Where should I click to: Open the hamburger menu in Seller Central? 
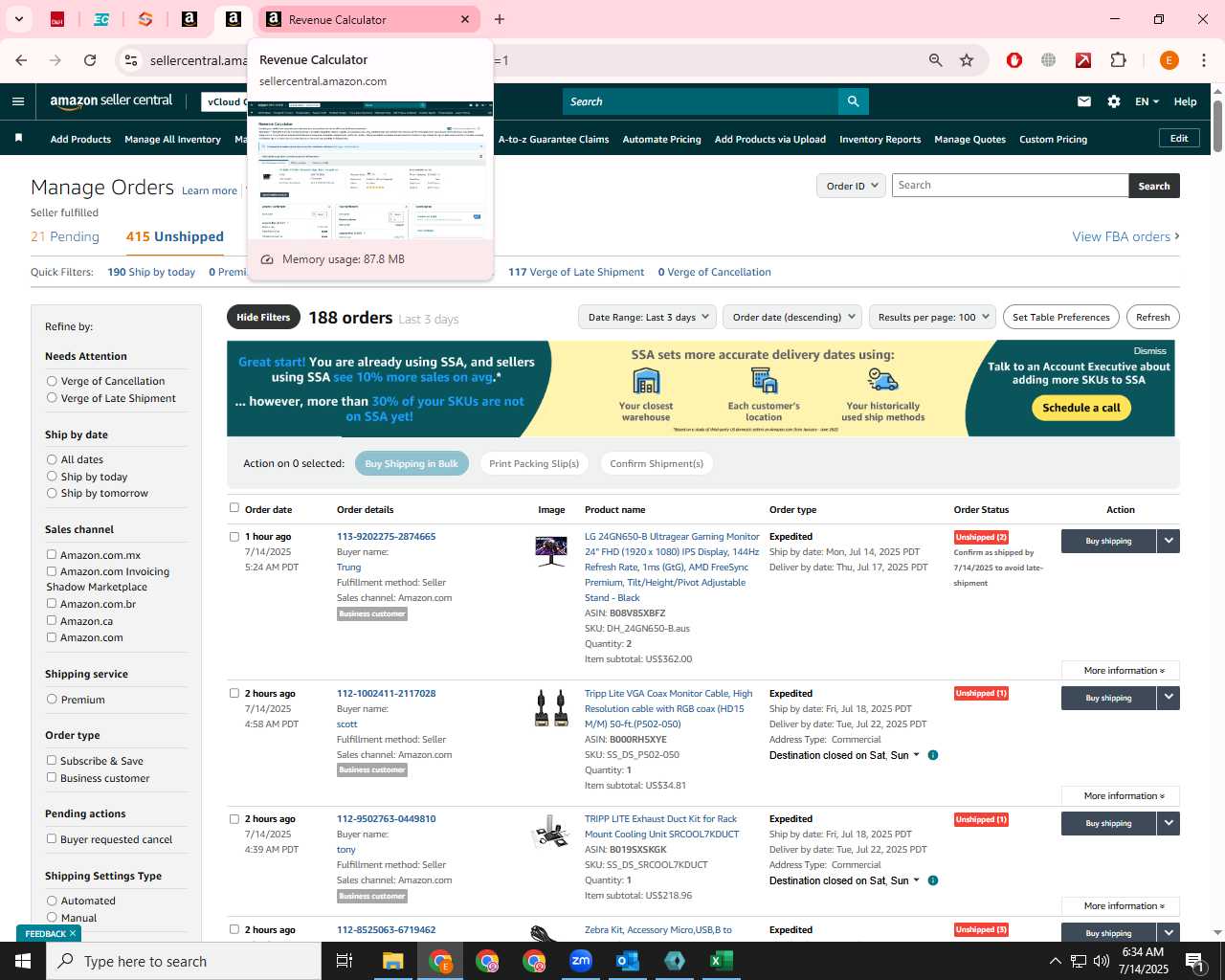18,101
